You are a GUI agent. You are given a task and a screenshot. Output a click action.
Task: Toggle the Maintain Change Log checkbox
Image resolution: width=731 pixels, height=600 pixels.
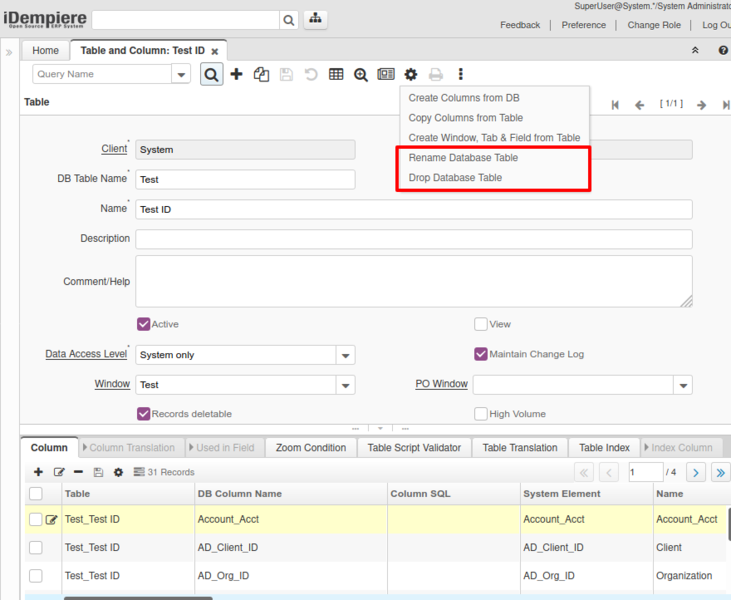(481, 354)
